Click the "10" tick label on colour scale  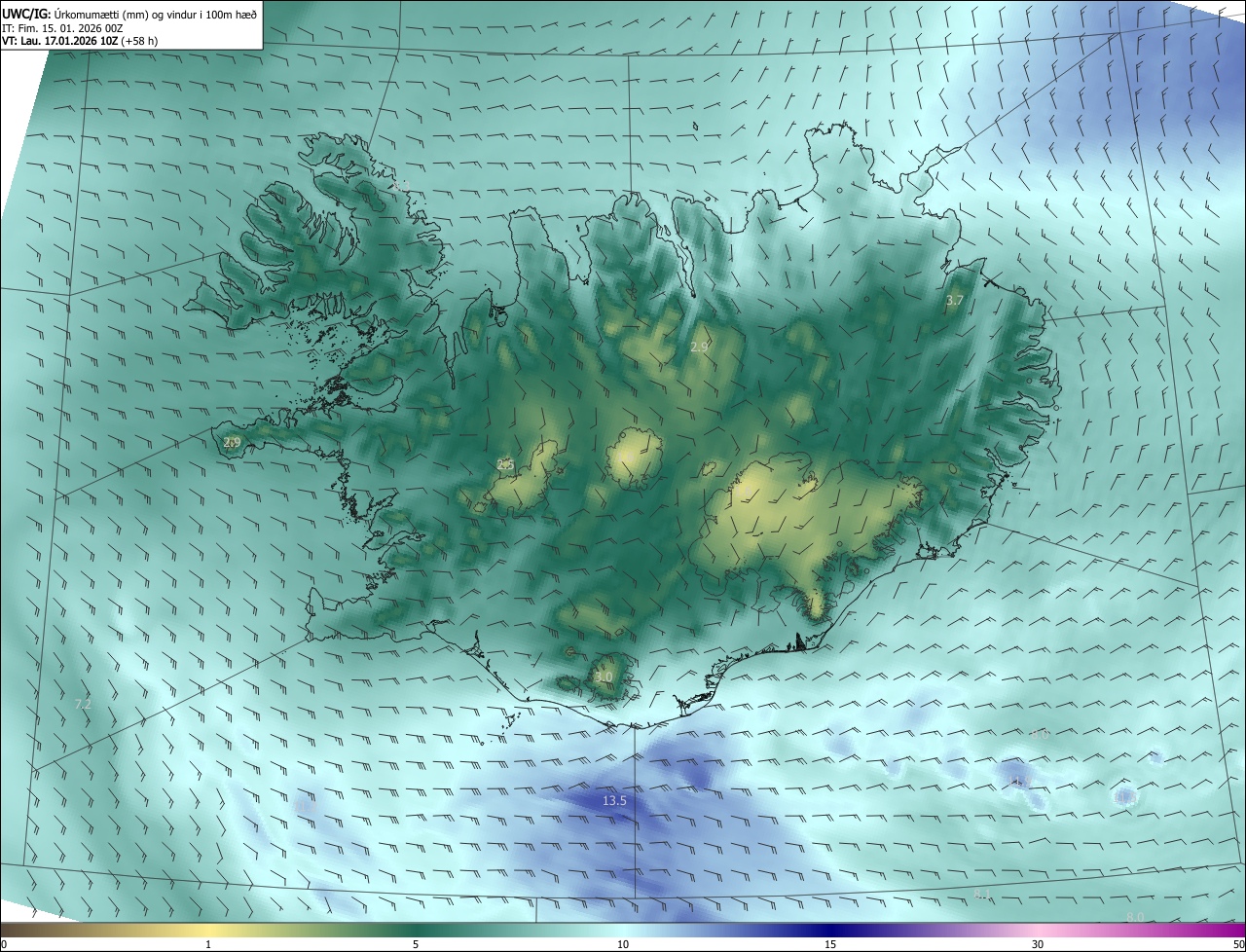pos(623,945)
